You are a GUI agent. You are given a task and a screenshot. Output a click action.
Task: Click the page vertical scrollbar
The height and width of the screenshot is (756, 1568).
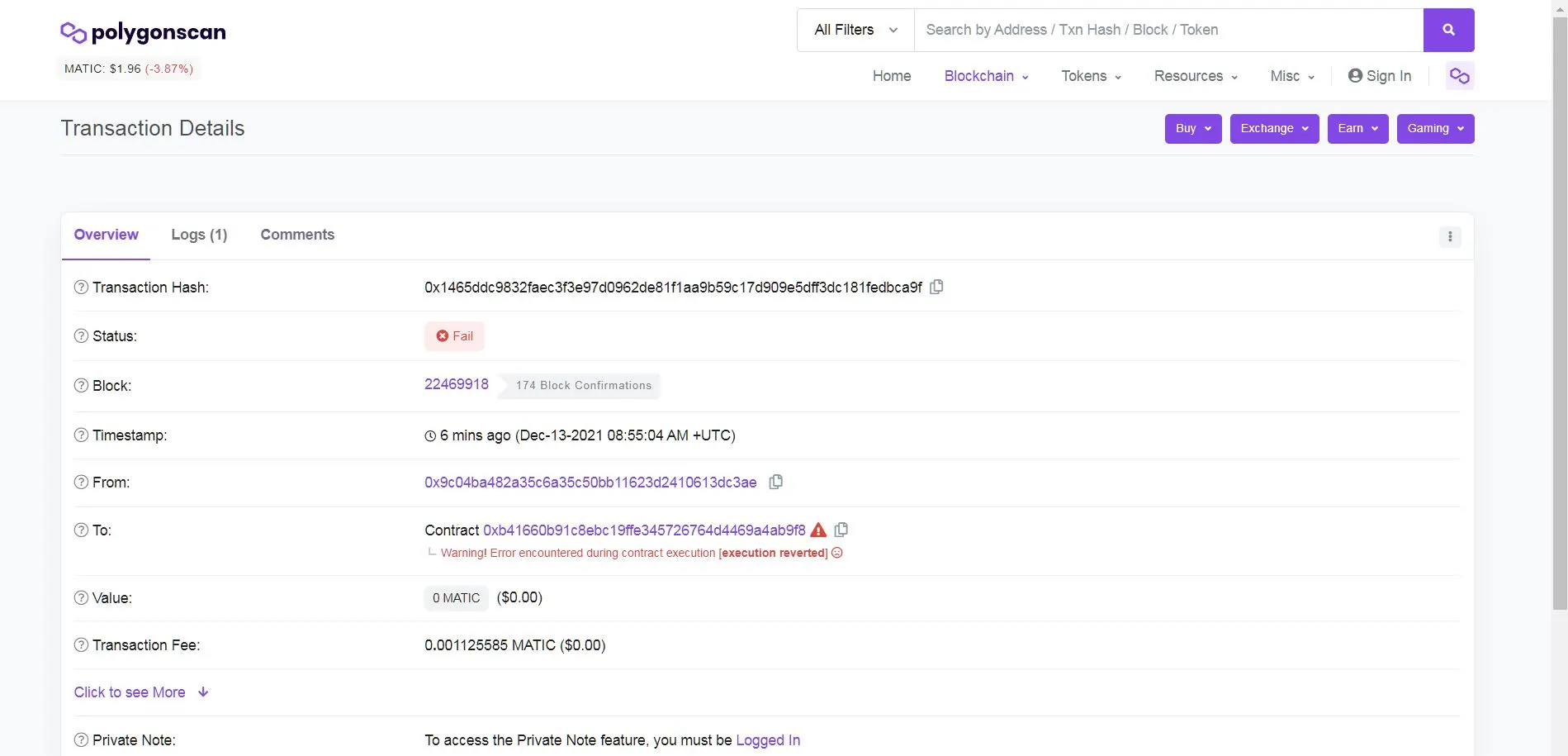pyautogui.click(x=1560, y=314)
